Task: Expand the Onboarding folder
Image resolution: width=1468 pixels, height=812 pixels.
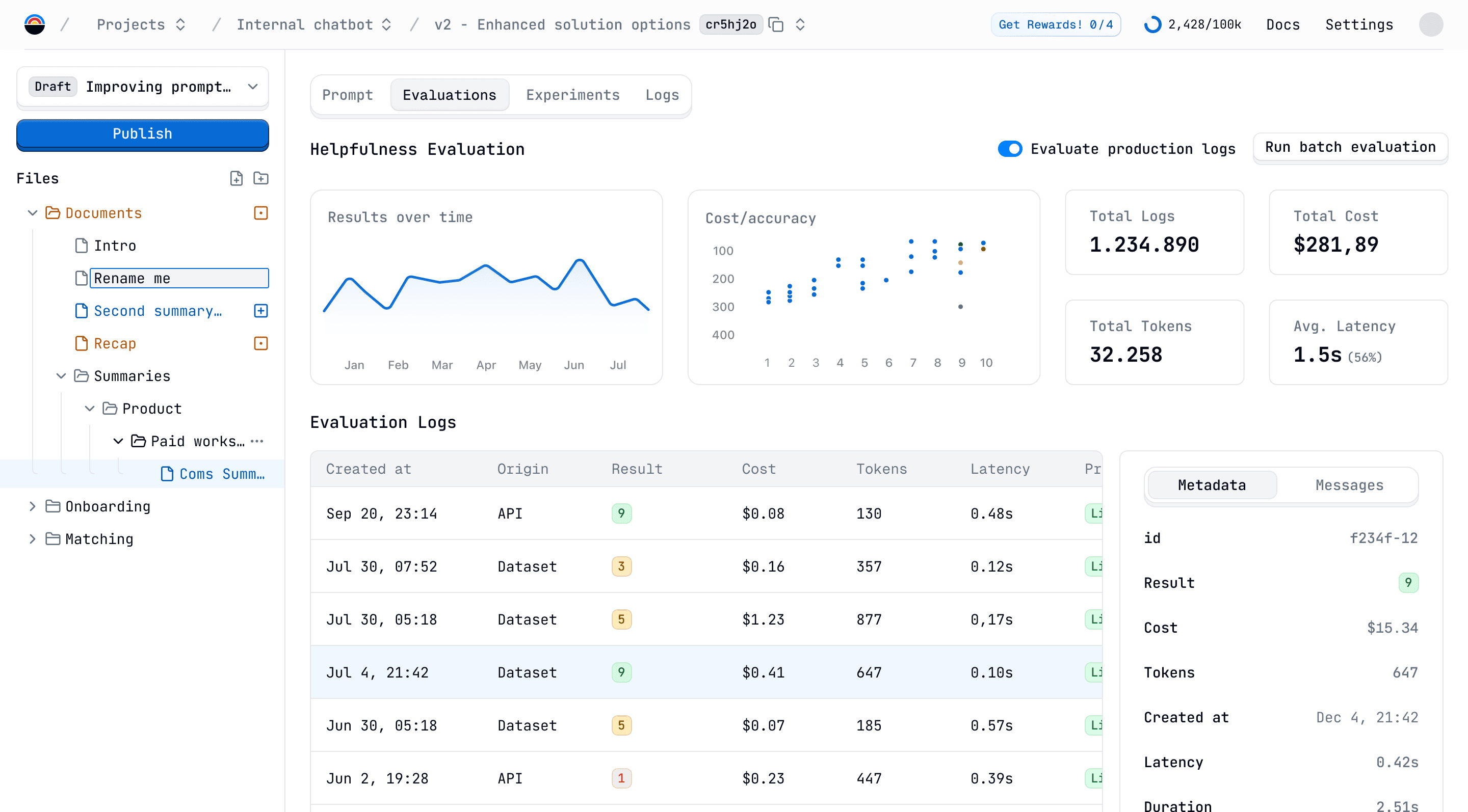Action: coord(33,506)
